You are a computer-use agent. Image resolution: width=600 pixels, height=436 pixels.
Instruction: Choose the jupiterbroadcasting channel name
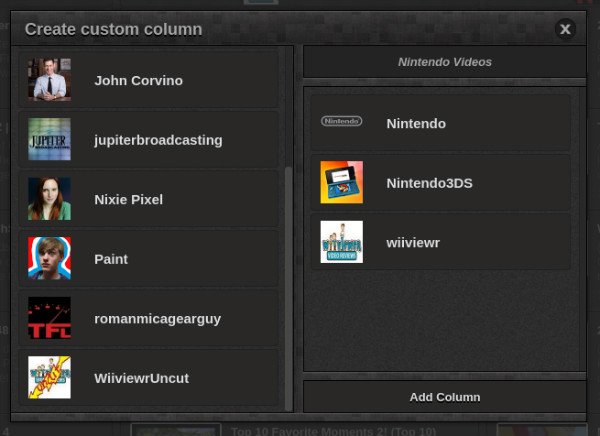click(158, 140)
